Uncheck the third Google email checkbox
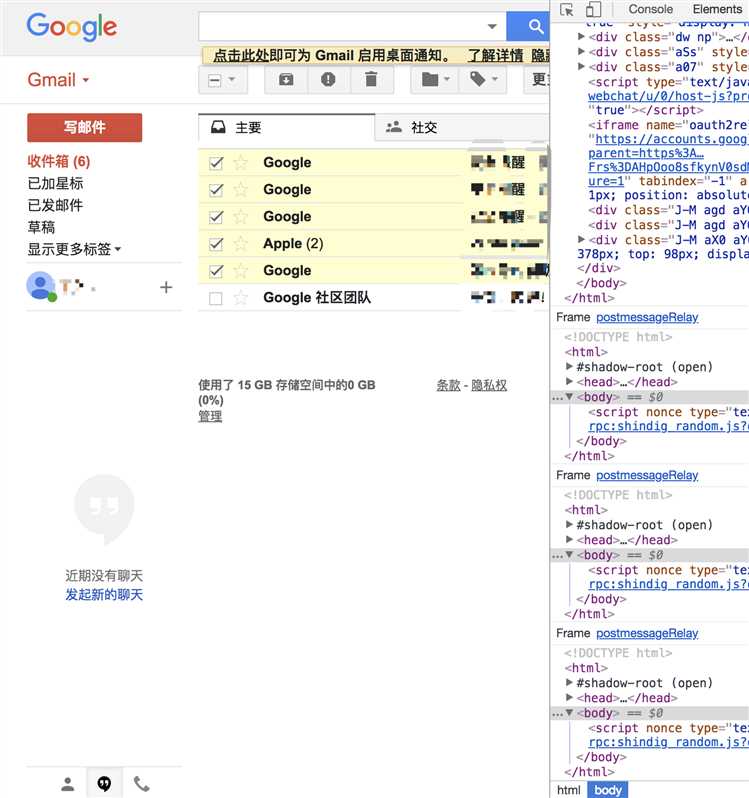Image resolution: width=749 pixels, height=798 pixels. (216, 217)
